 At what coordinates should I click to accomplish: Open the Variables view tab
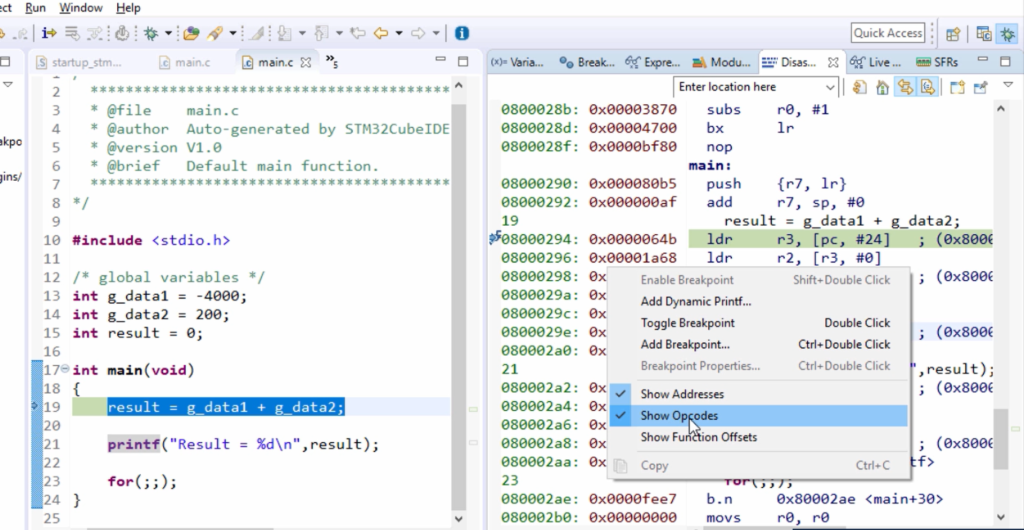pyautogui.click(x=517, y=63)
